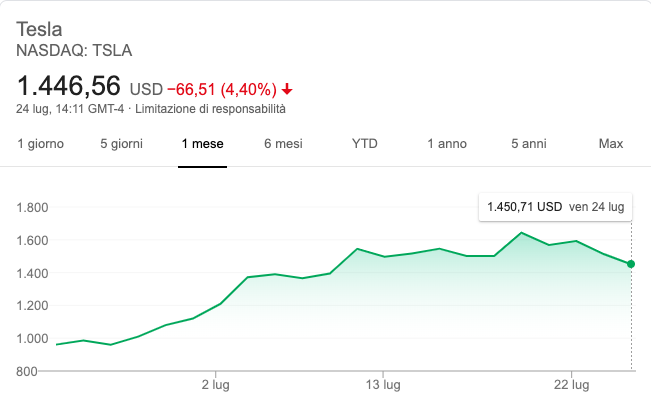This screenshot has width=651, height=404.
Task: Click the 1.800 y-axis price label
Action: coord(34,208)
